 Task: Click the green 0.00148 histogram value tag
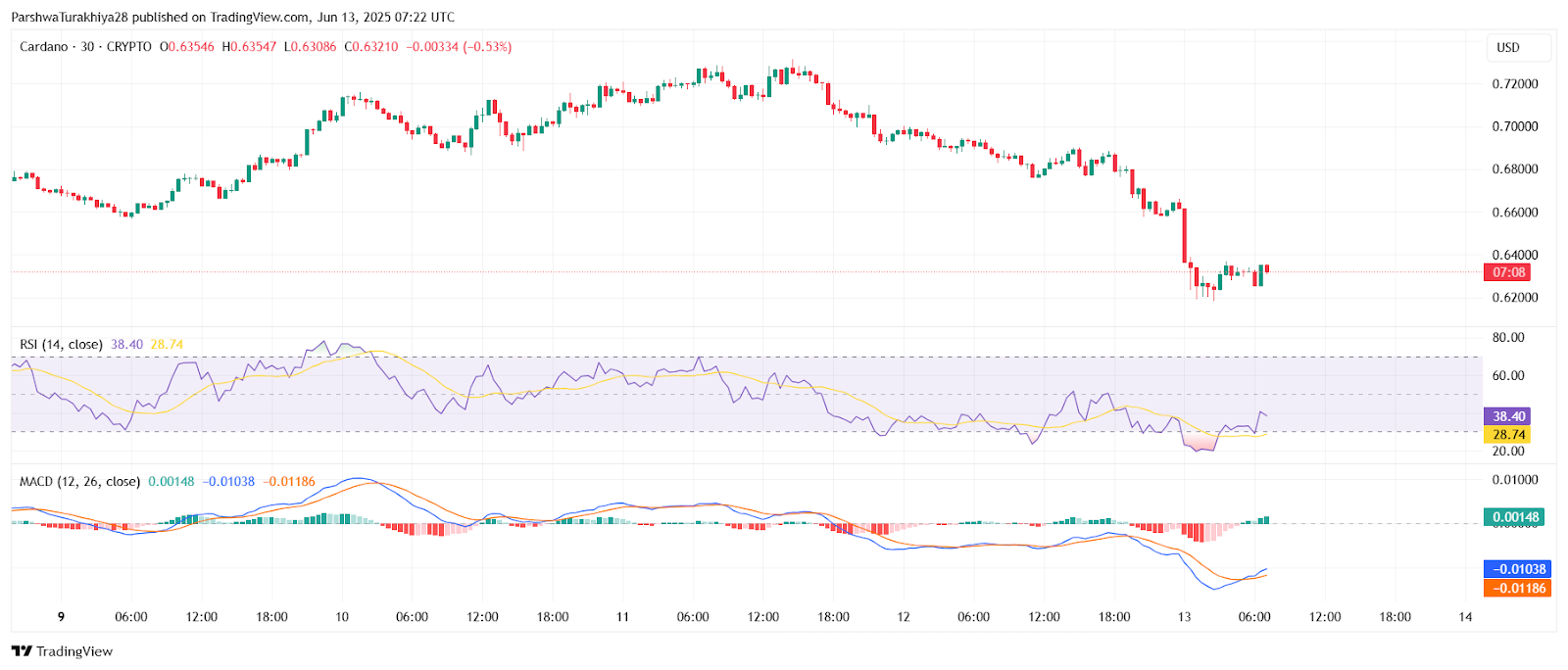coord(1515,517)
